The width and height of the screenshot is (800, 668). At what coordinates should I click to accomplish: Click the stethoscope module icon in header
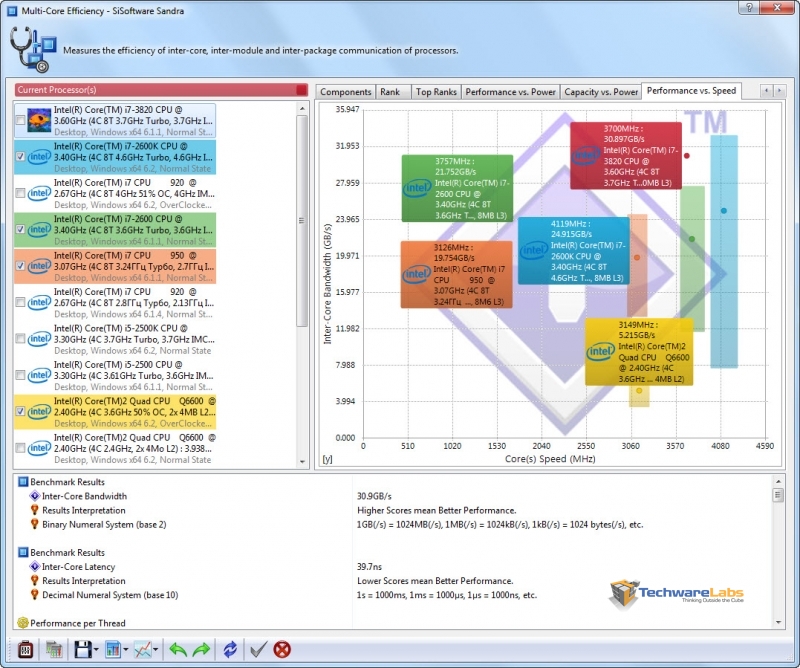click(x=33, y=50)
